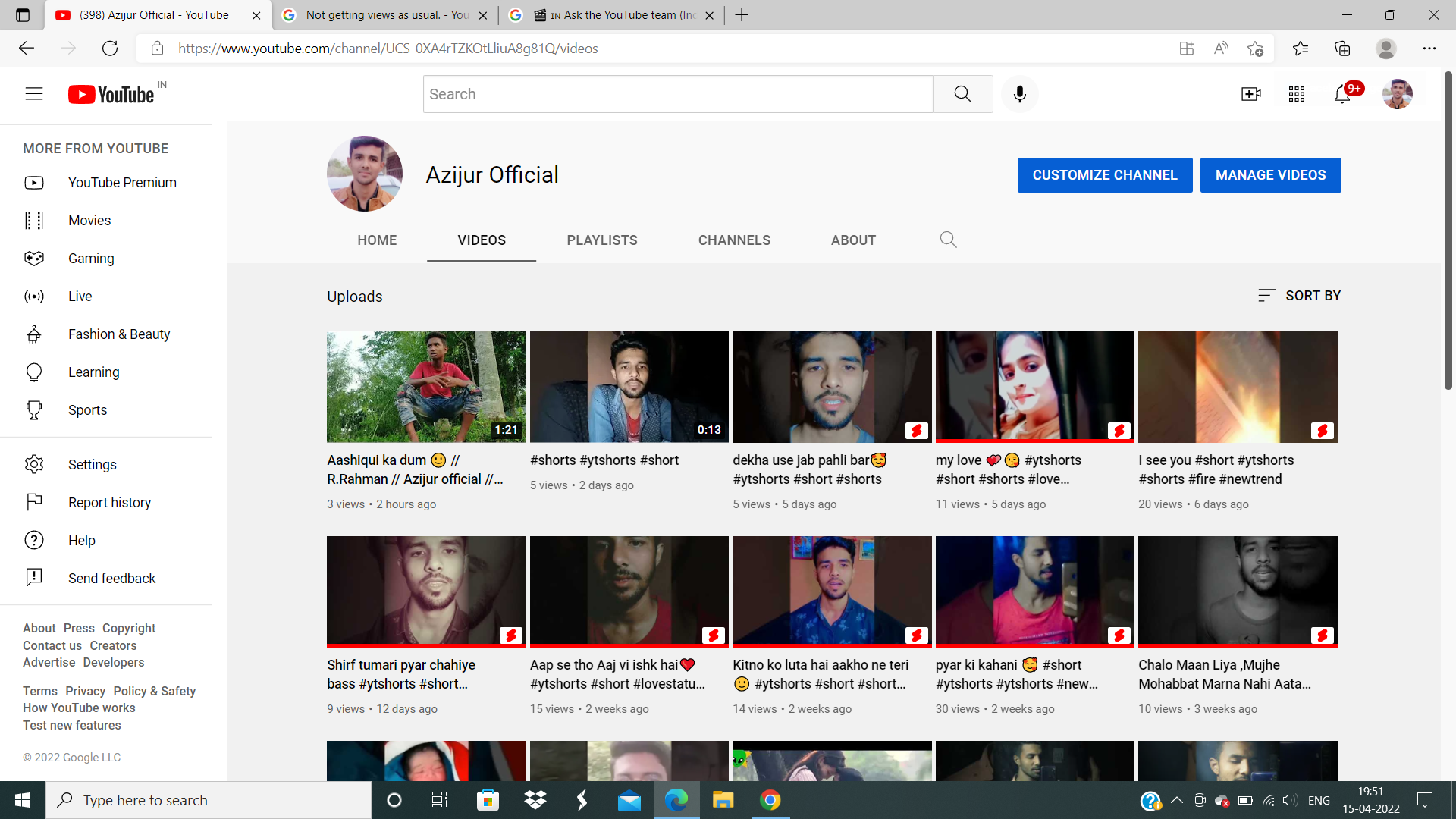Close the 'Not getting views as usual' tab

pyautogui.click(x=483, y=15)
